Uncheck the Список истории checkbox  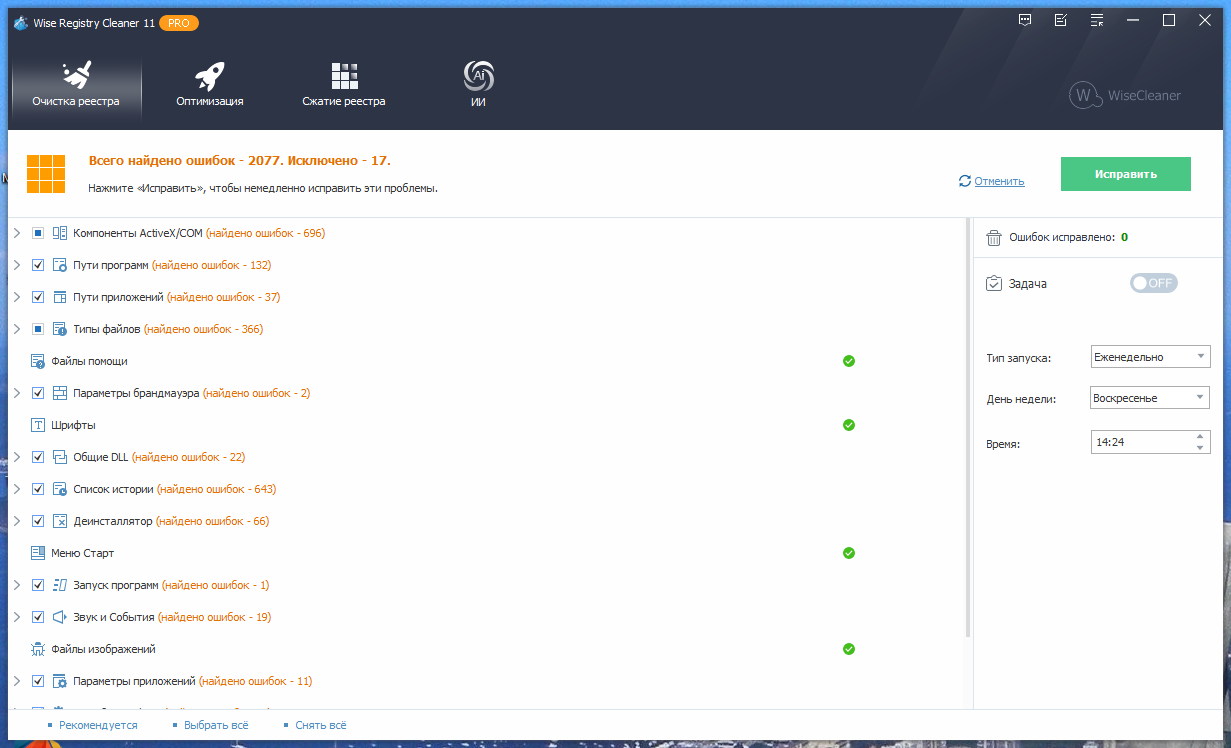click(x=38, y=489)
